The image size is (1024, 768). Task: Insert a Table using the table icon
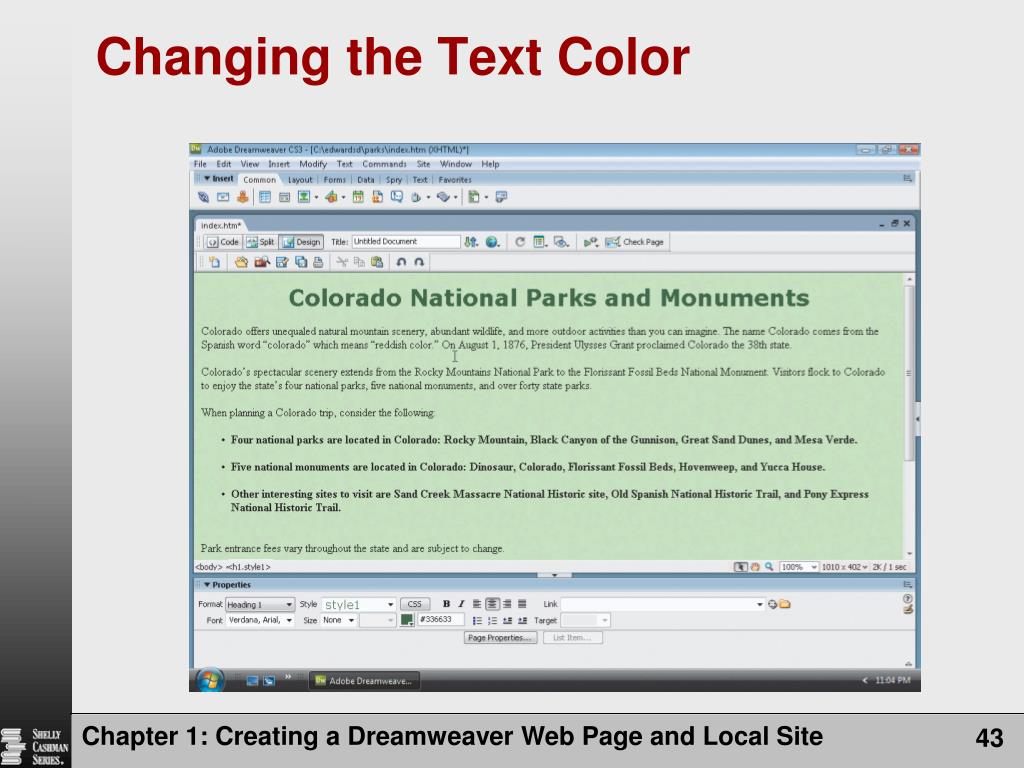pos(264,197)
